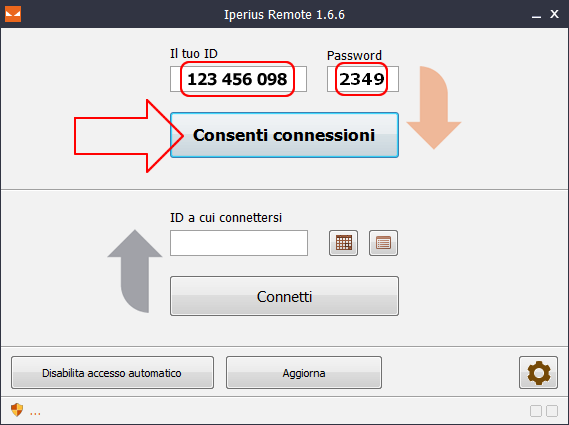Viewport: 569px width, 425px height.
Task: Click the Iperius Remote 1.6.6 title bar
Action: click(284, 14)
